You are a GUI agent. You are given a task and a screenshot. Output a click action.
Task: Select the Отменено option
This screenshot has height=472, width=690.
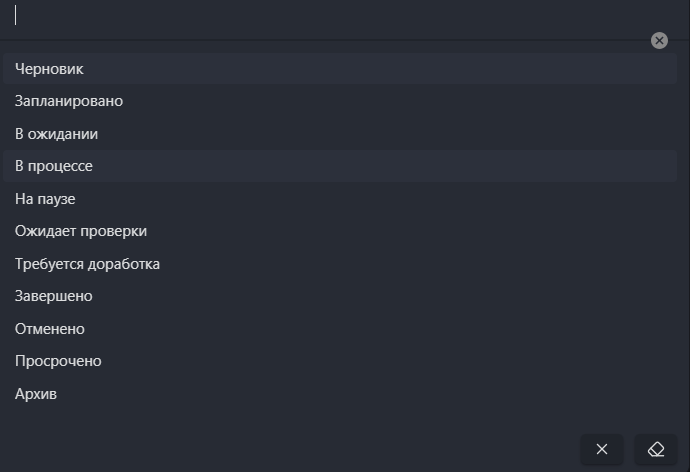pos(50,329)
